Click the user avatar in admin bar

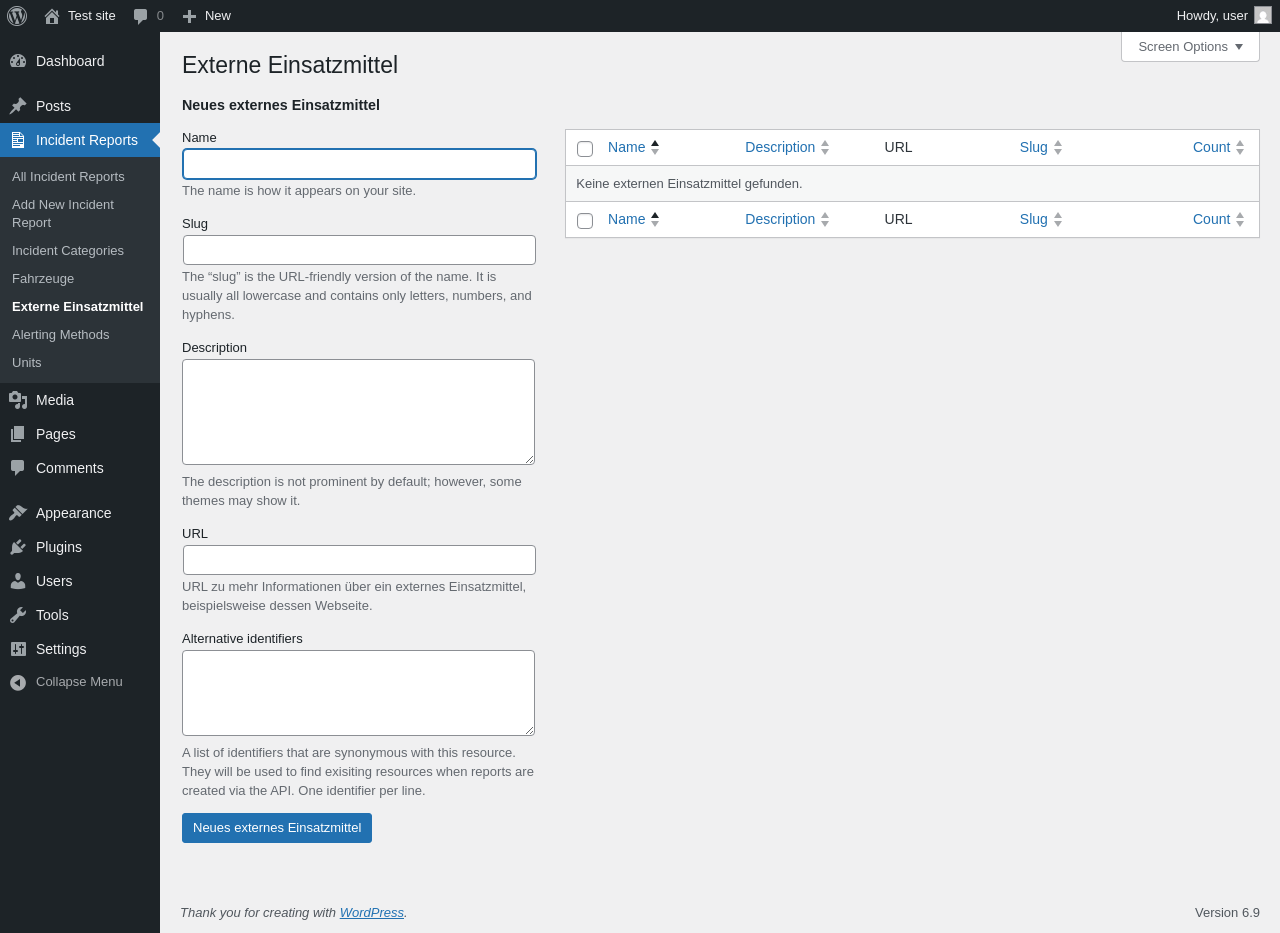(x=1263, y=15)
